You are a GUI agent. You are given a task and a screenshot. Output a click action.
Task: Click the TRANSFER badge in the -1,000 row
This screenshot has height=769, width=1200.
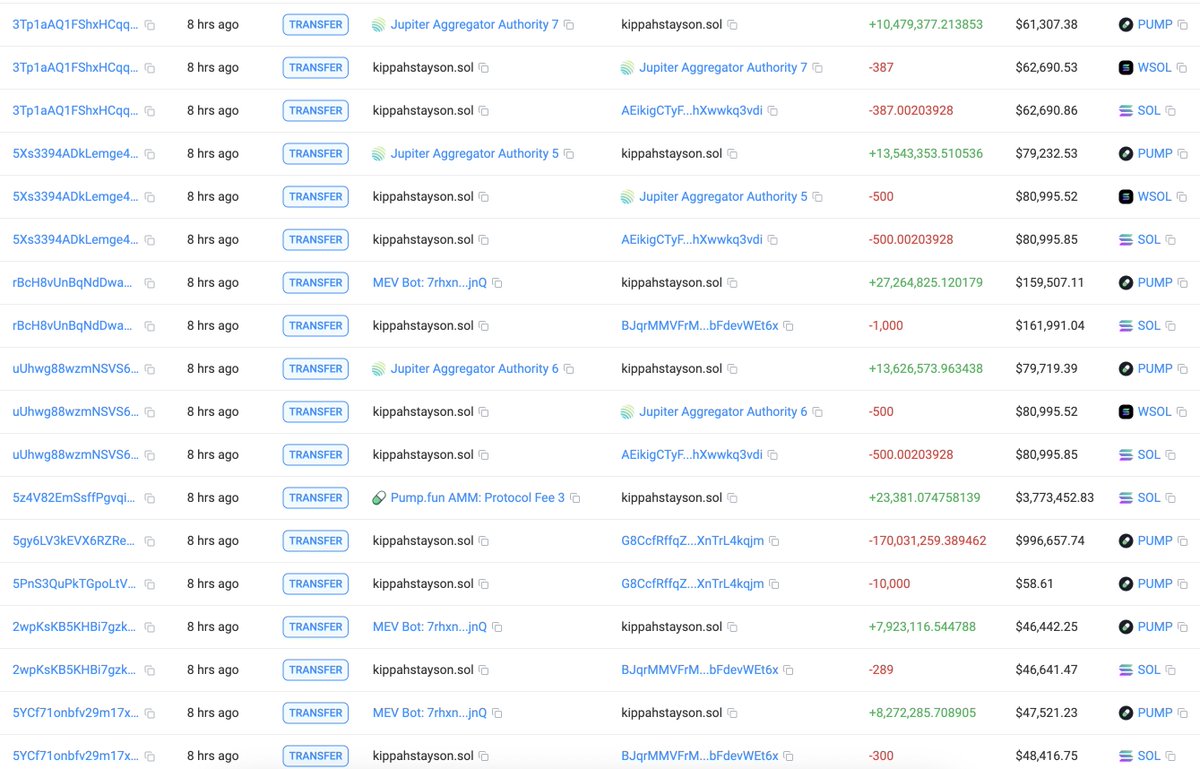click(x=316, y=326)
